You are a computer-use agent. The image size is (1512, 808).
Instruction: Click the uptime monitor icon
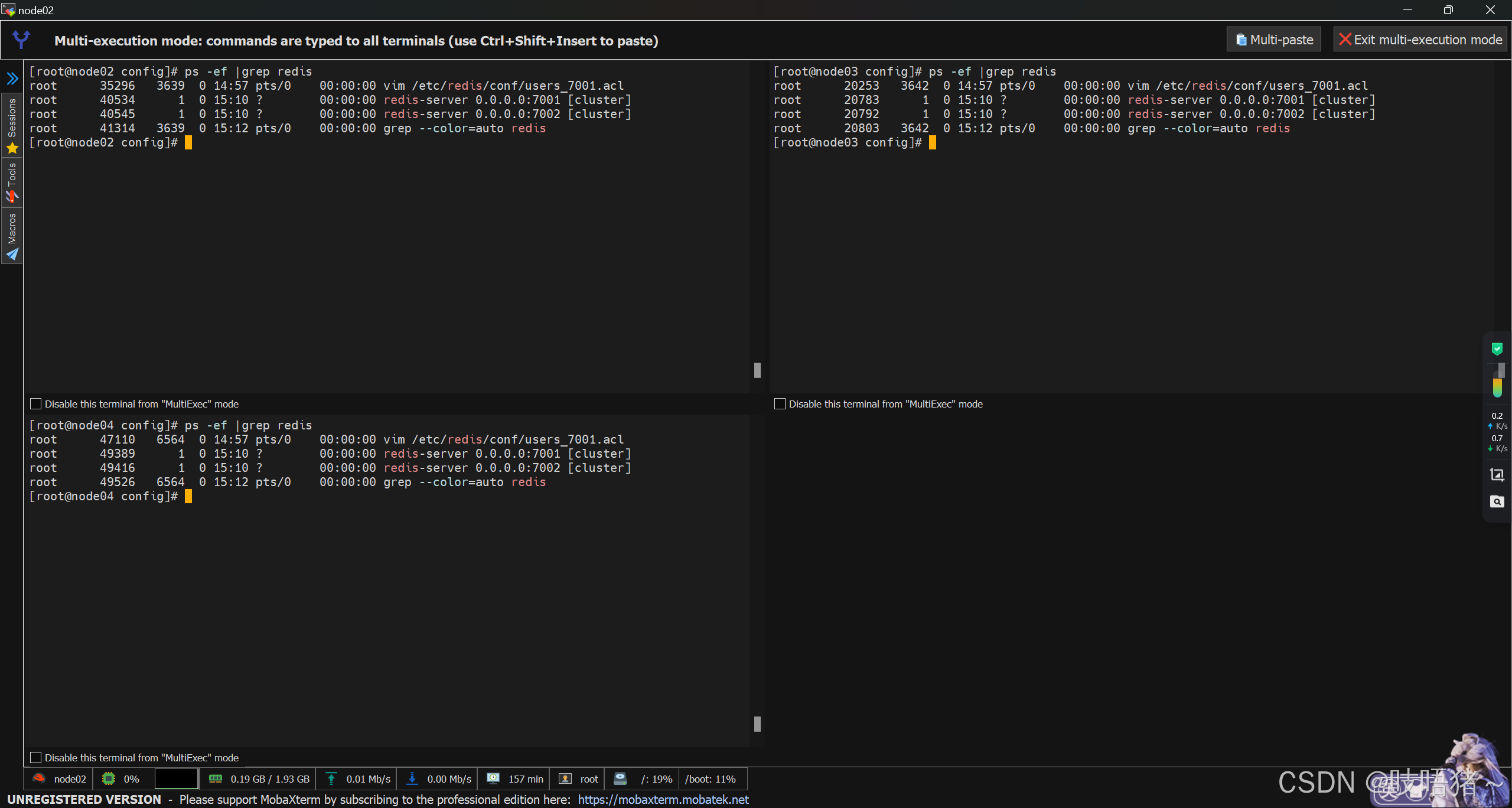coord(493,779)
